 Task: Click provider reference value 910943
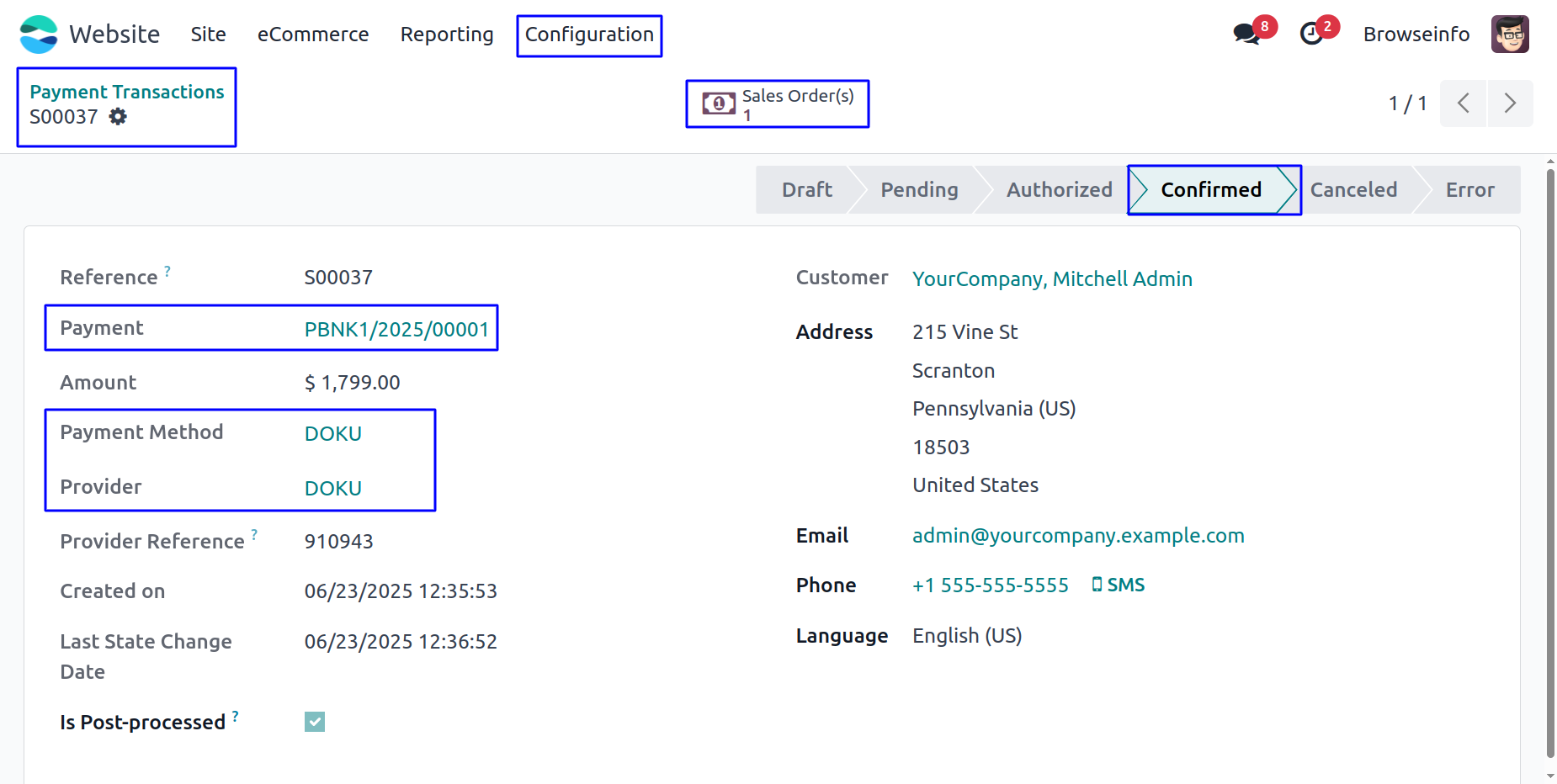tap(338, 542)
